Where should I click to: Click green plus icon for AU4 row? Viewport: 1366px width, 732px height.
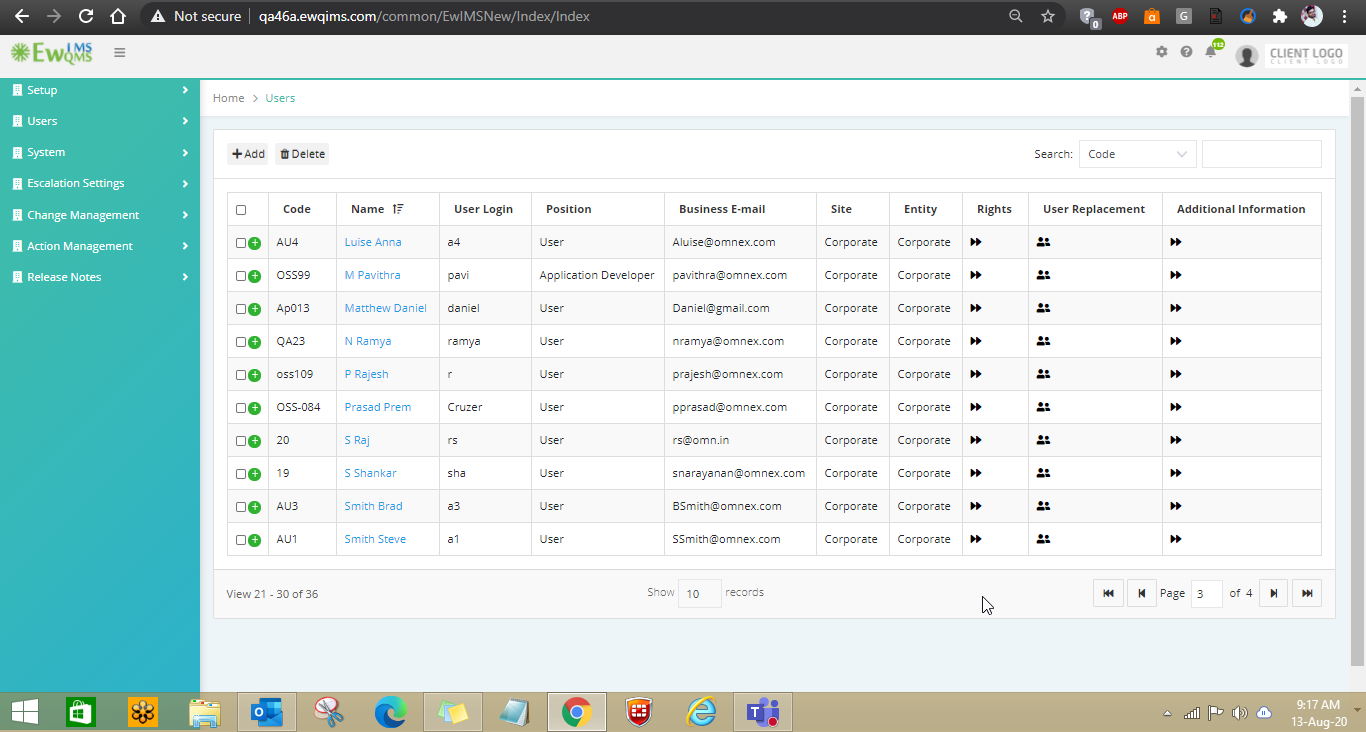[254, 243]
